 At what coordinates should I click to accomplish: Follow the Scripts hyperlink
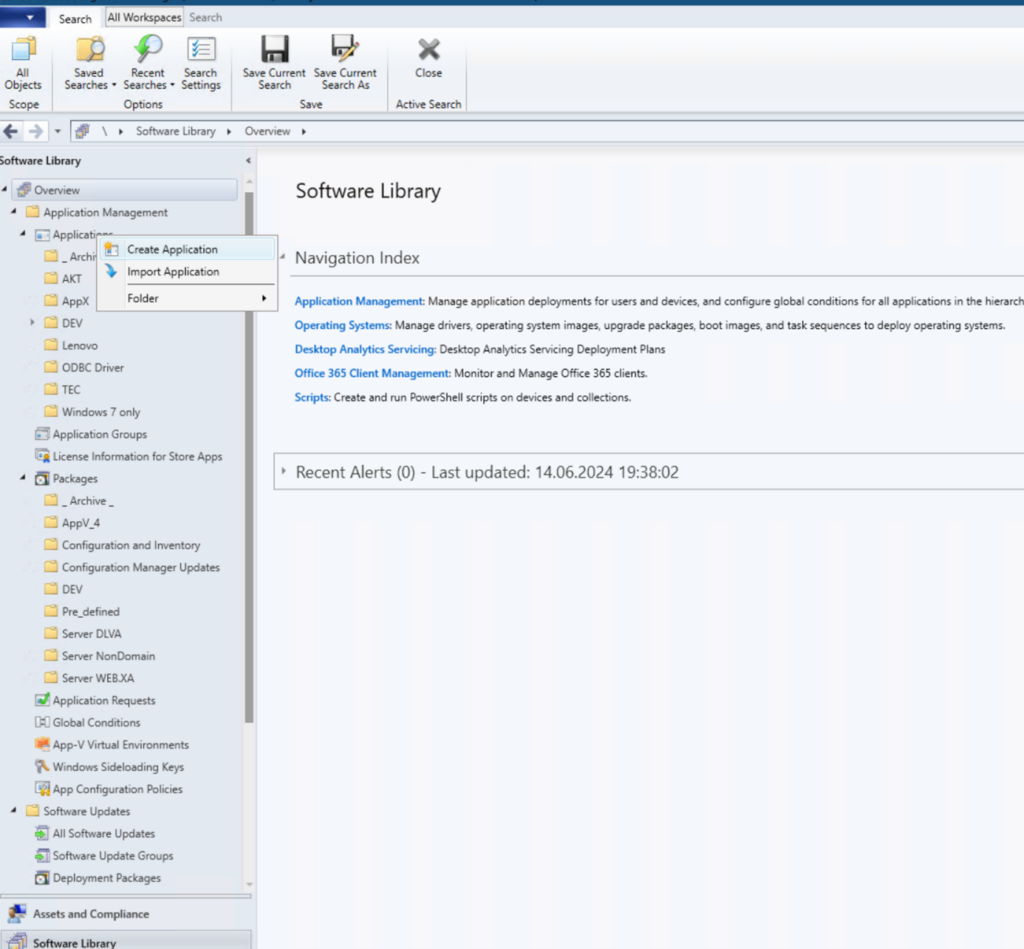click(x=311, y=397)
